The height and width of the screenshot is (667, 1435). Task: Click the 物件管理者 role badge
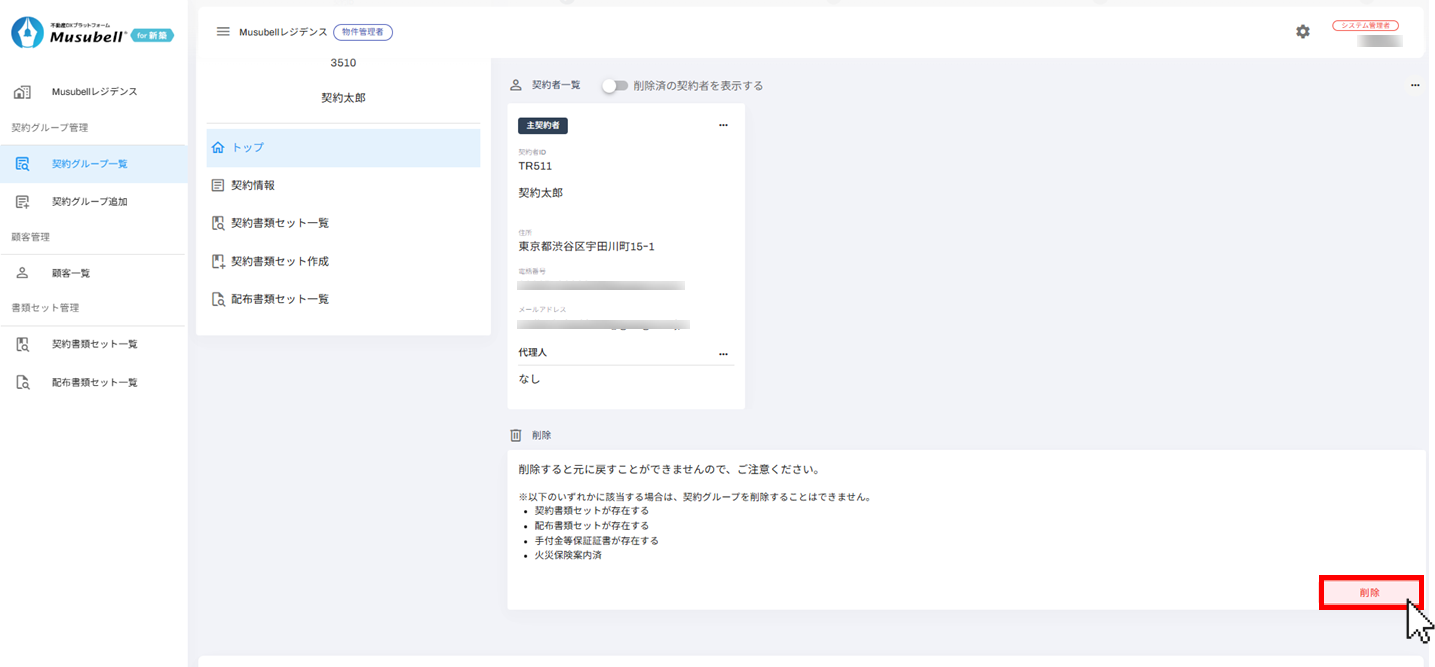point(363,32)
